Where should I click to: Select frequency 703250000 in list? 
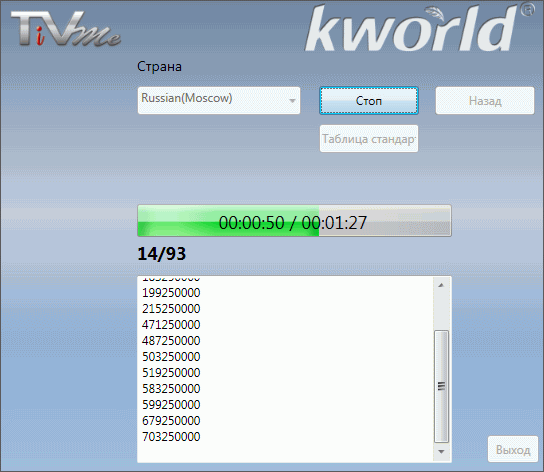coord(171,436)
